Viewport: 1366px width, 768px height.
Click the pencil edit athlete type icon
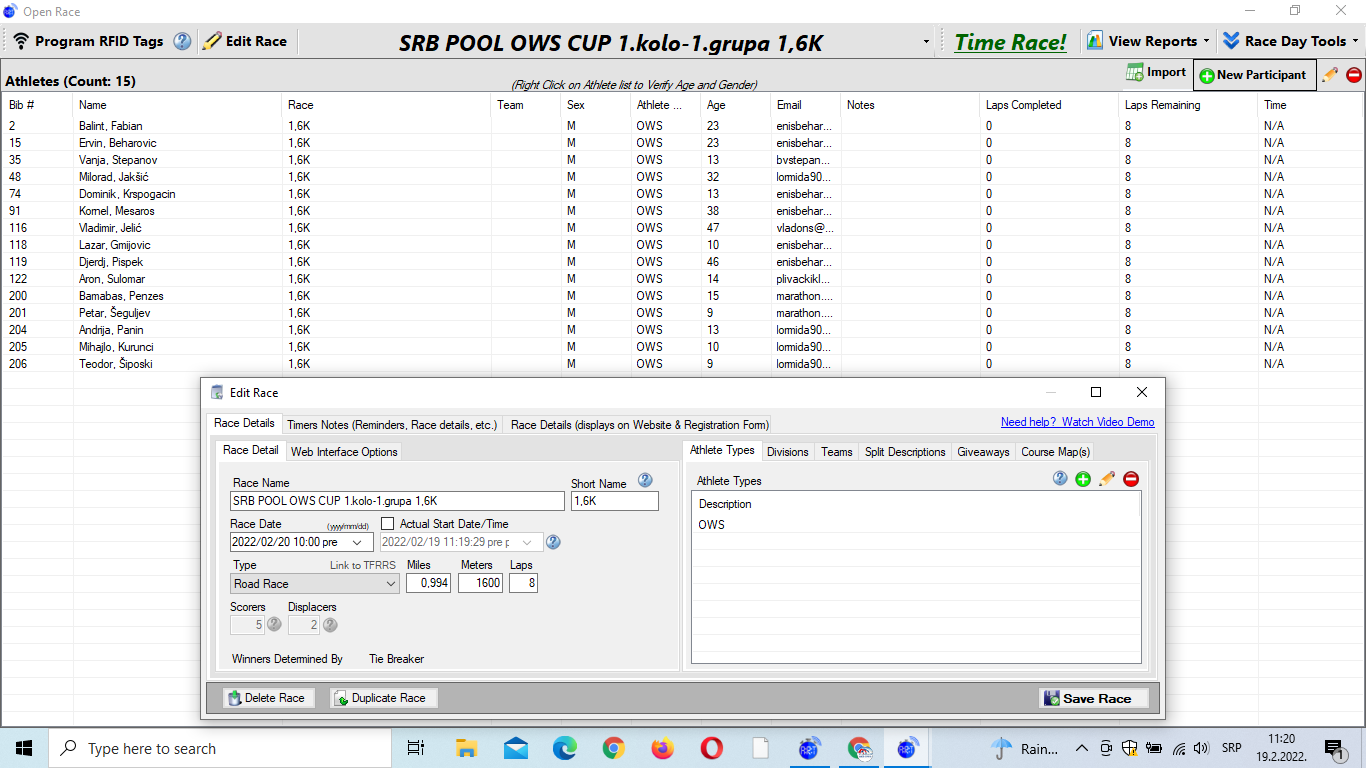point(1107,480)
